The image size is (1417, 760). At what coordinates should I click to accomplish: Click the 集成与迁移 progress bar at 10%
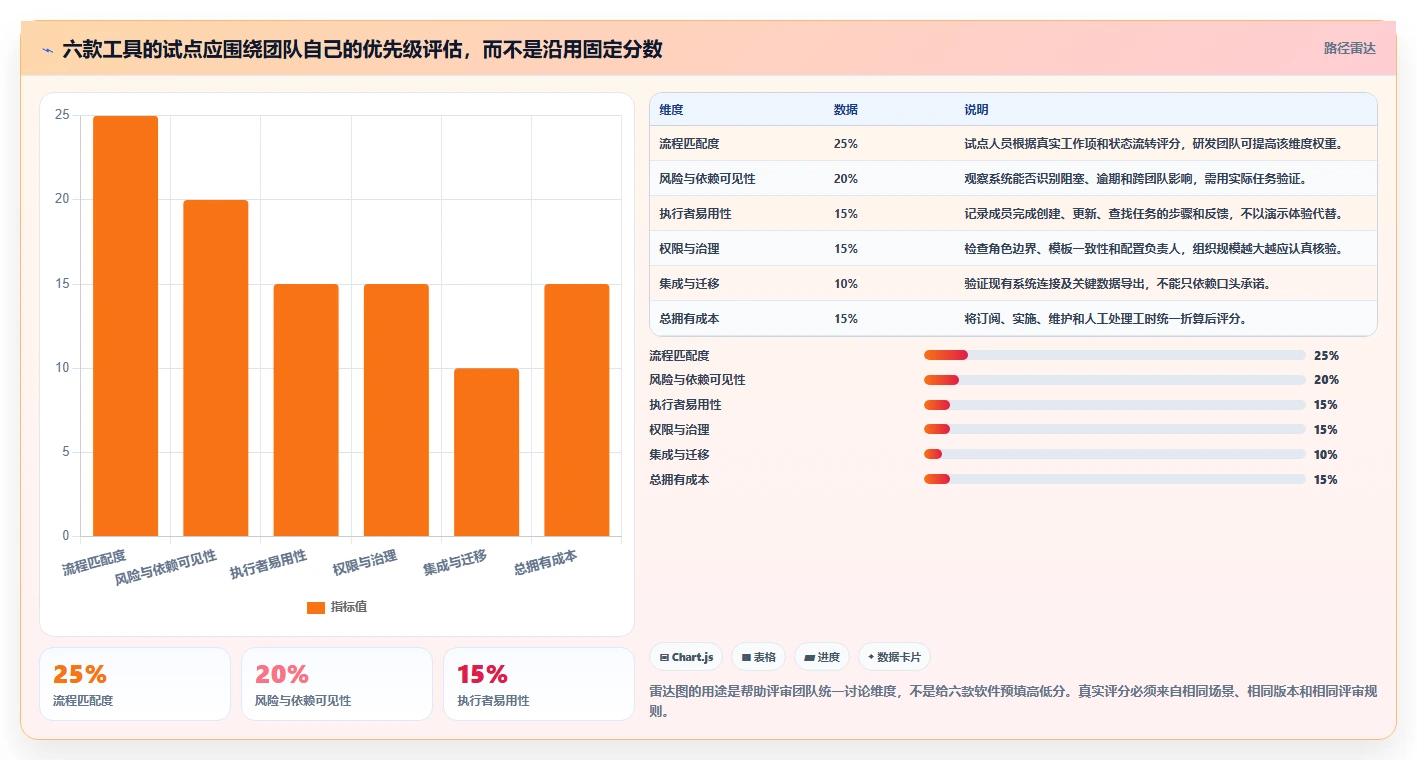pyautogui.click(x=1114, y=455)
